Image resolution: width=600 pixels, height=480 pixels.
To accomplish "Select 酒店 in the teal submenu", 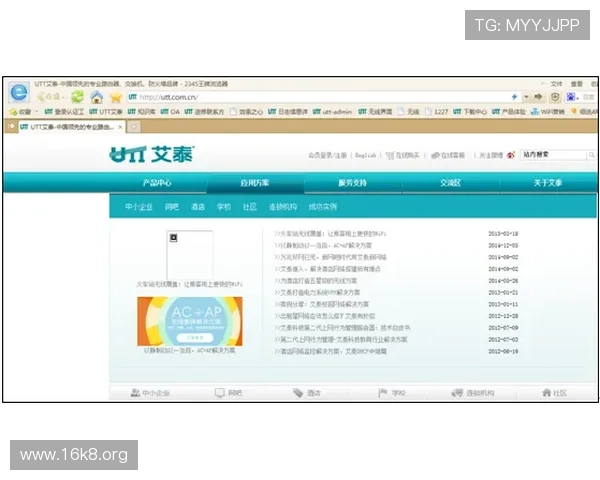I will pos(198,207).
